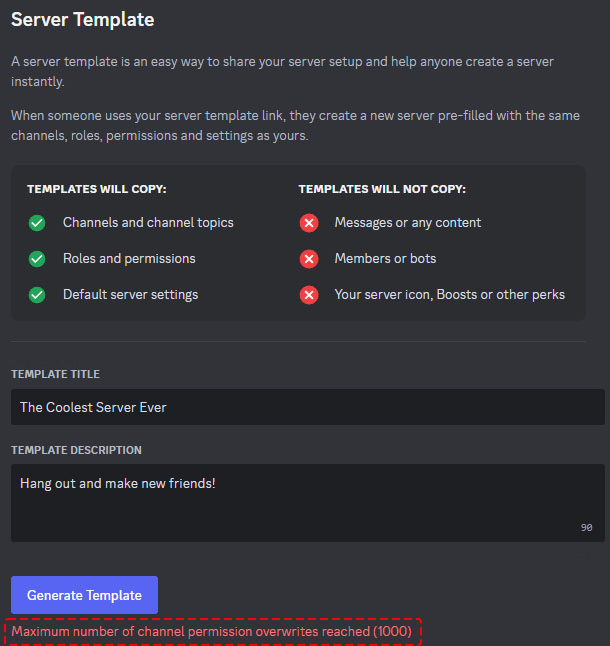The image size is (610, 646).
Task: Click the 90 character counter in description
Action: pyautogui.click(x=586, y=527)
